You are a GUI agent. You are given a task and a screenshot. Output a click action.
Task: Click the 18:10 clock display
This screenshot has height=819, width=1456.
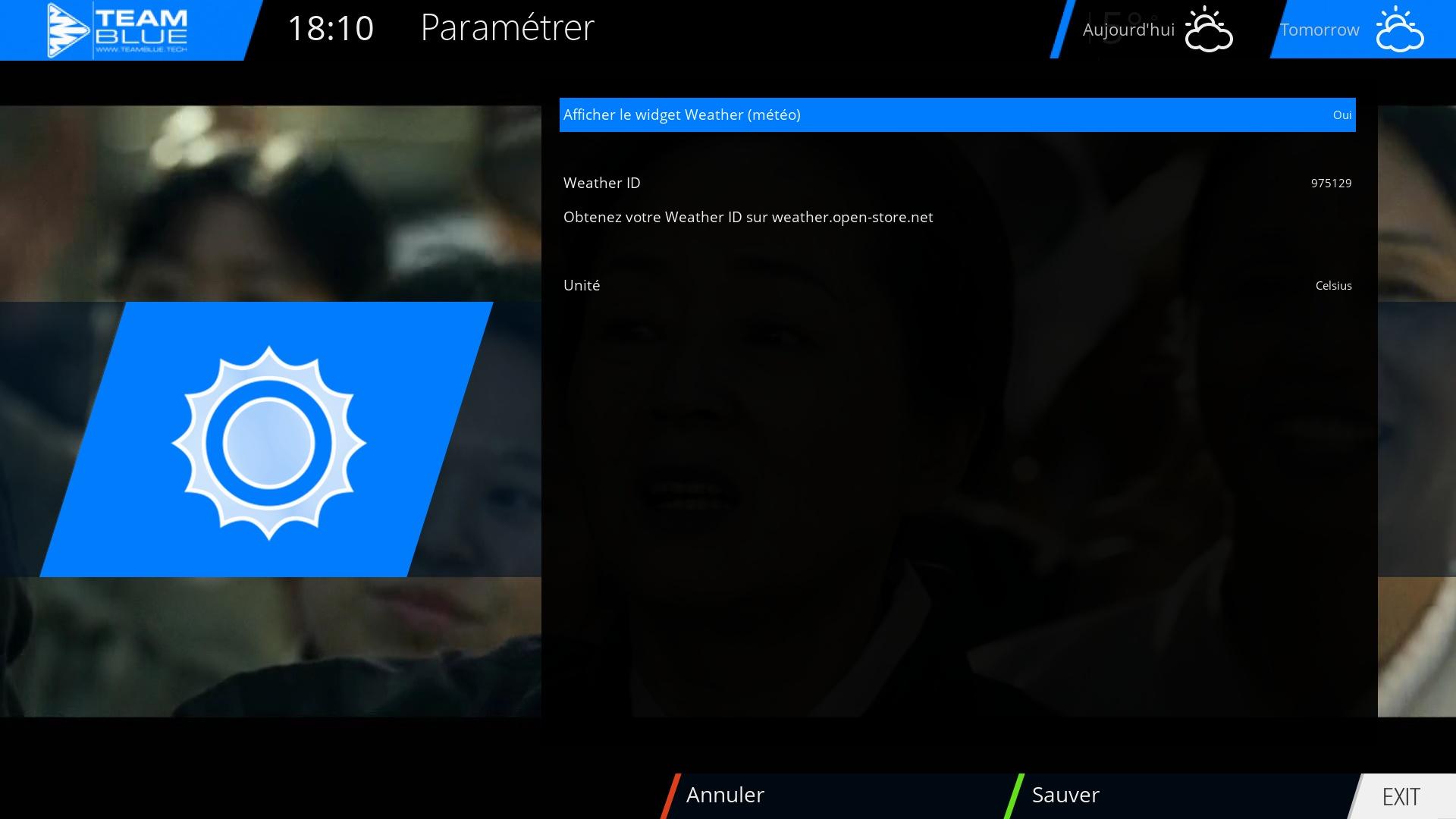331,29
